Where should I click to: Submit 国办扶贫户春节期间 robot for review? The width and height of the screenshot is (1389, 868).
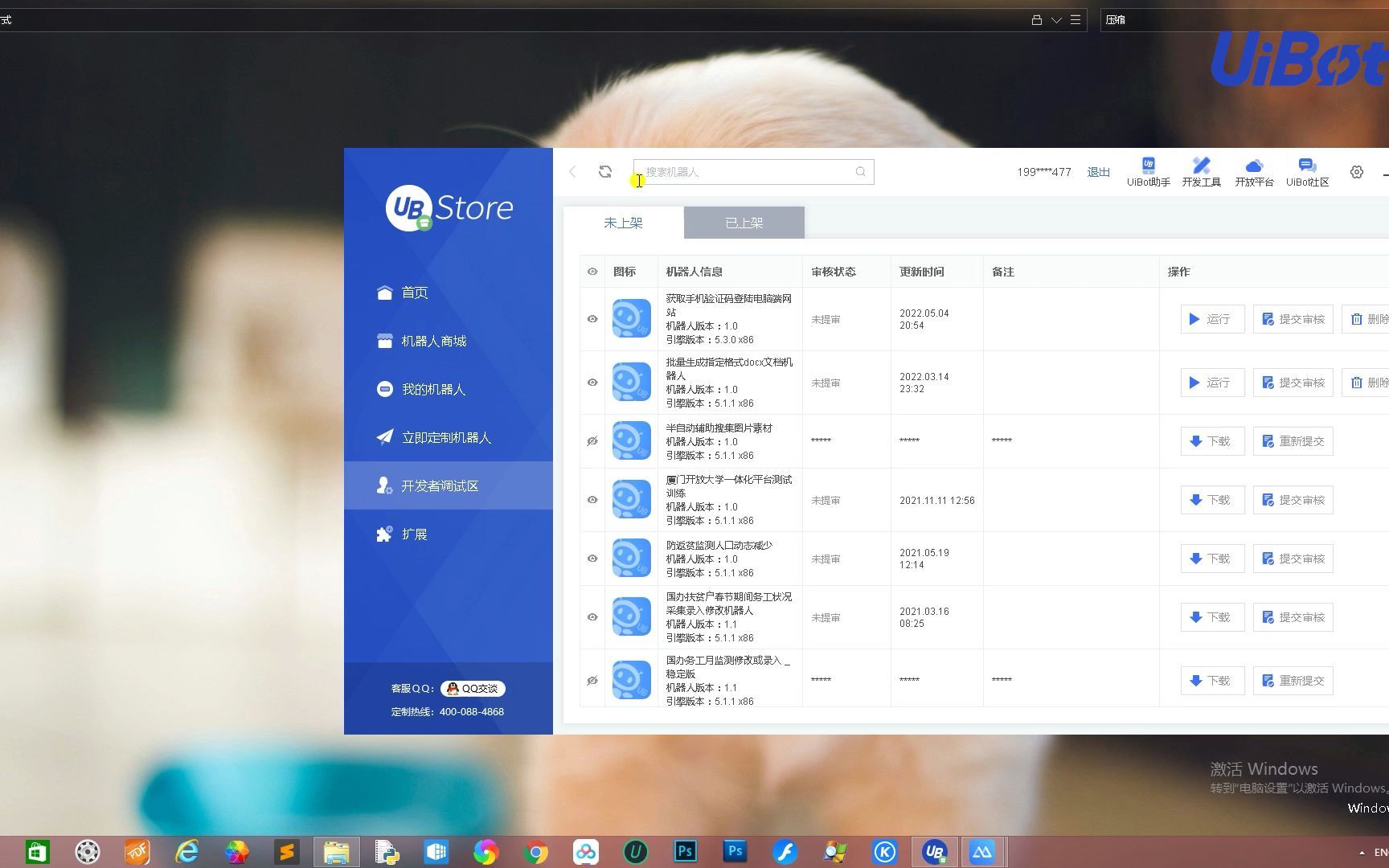1293,617
